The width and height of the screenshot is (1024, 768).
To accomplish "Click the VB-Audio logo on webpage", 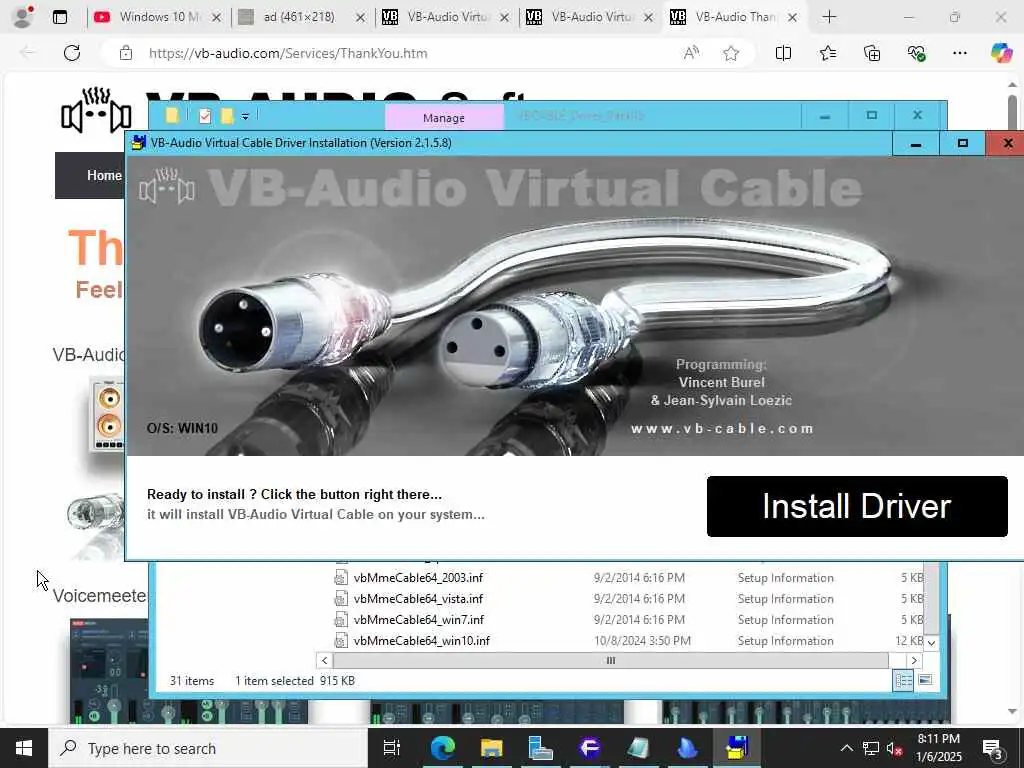I will [x=96, y=111].
